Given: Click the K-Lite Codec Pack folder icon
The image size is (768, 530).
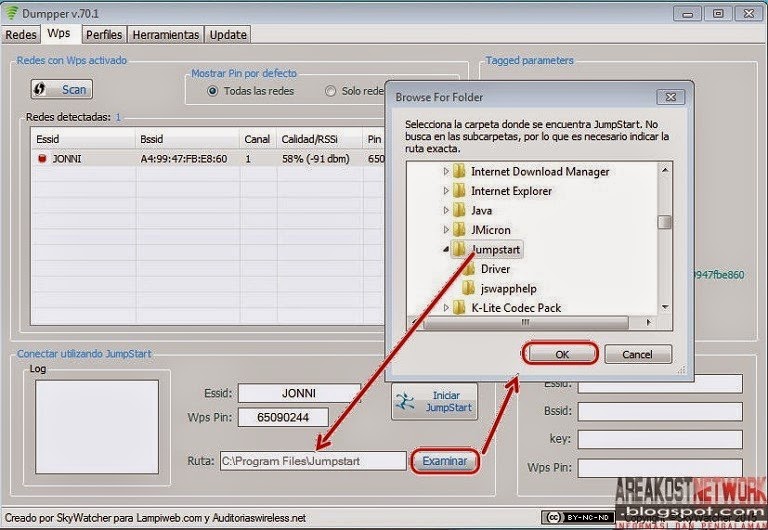Looking at the screenshot, I should coord(459,308).
